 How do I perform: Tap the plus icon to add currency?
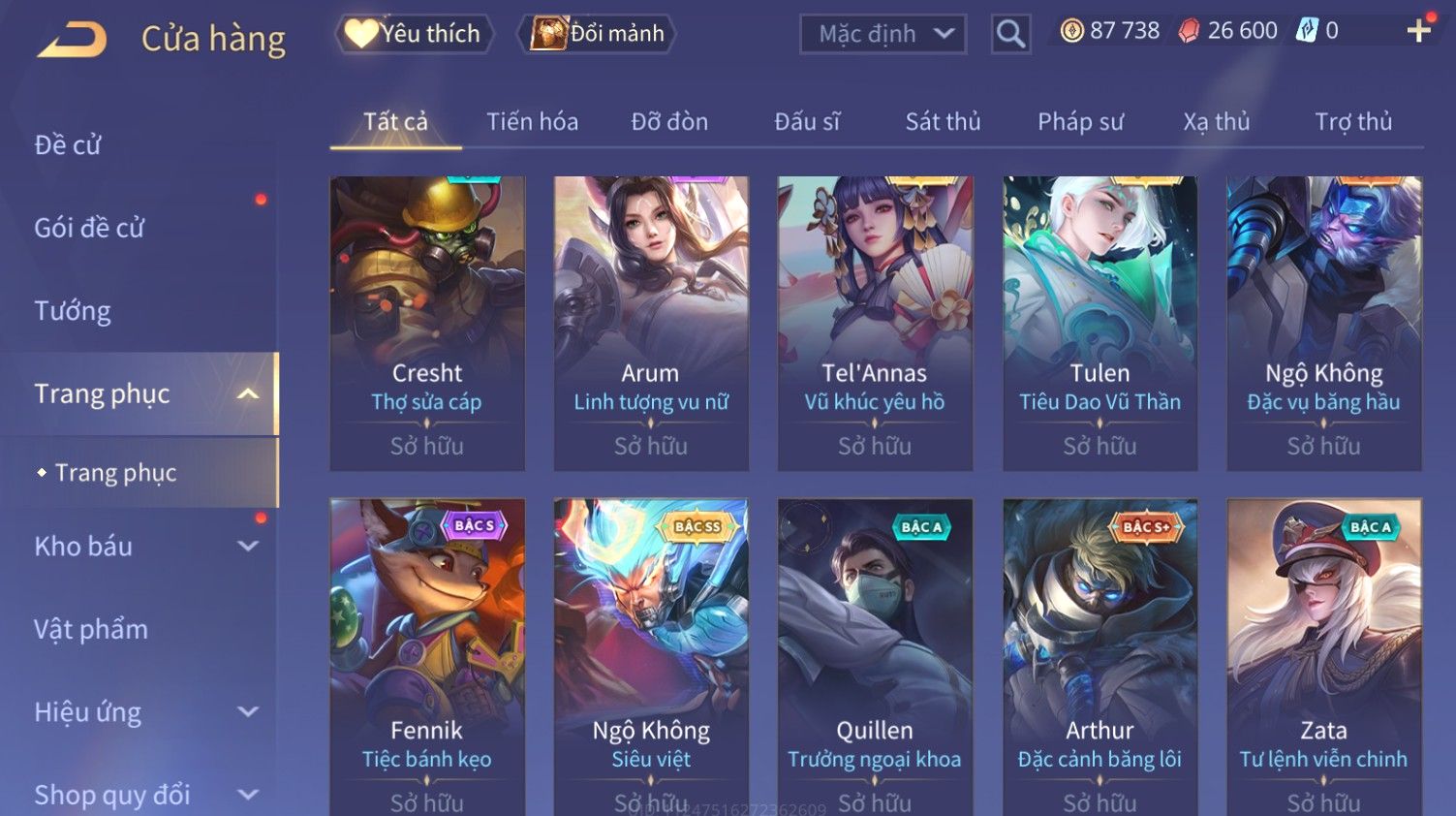1419,31
